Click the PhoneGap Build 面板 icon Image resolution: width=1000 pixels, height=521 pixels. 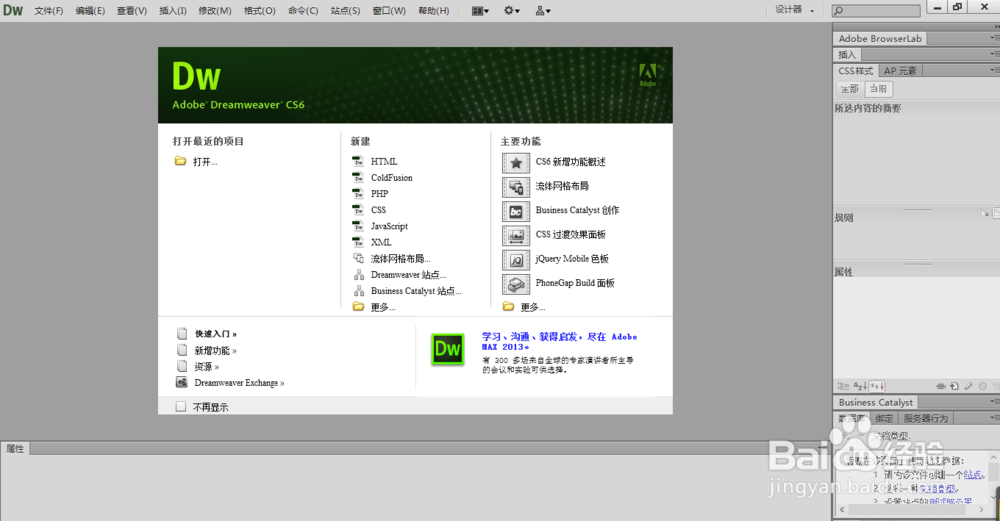tap(516, 284)
